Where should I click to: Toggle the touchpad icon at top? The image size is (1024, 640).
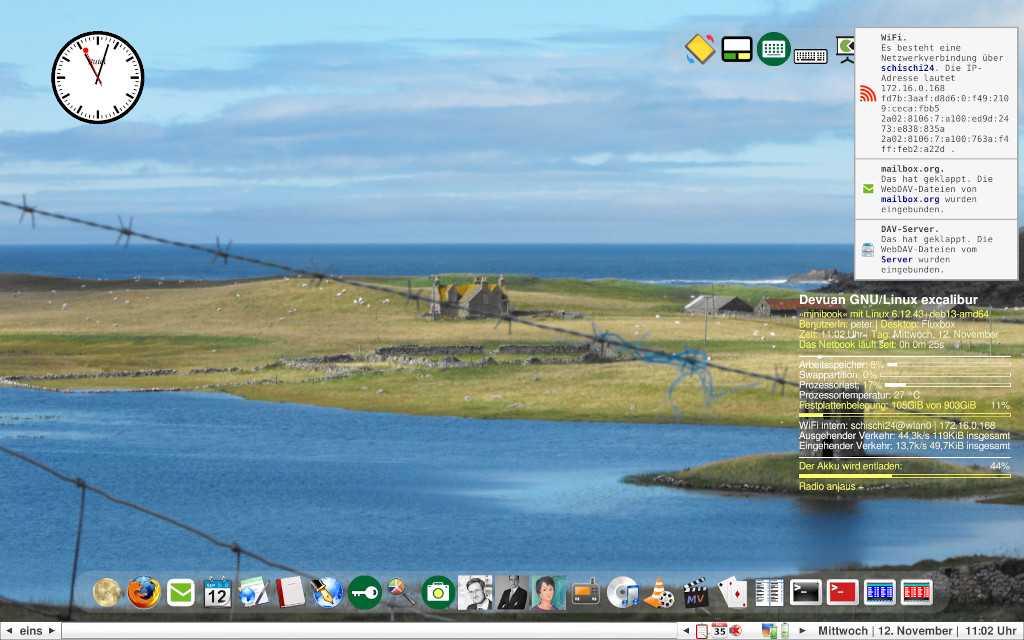click(x=736, y=49)
